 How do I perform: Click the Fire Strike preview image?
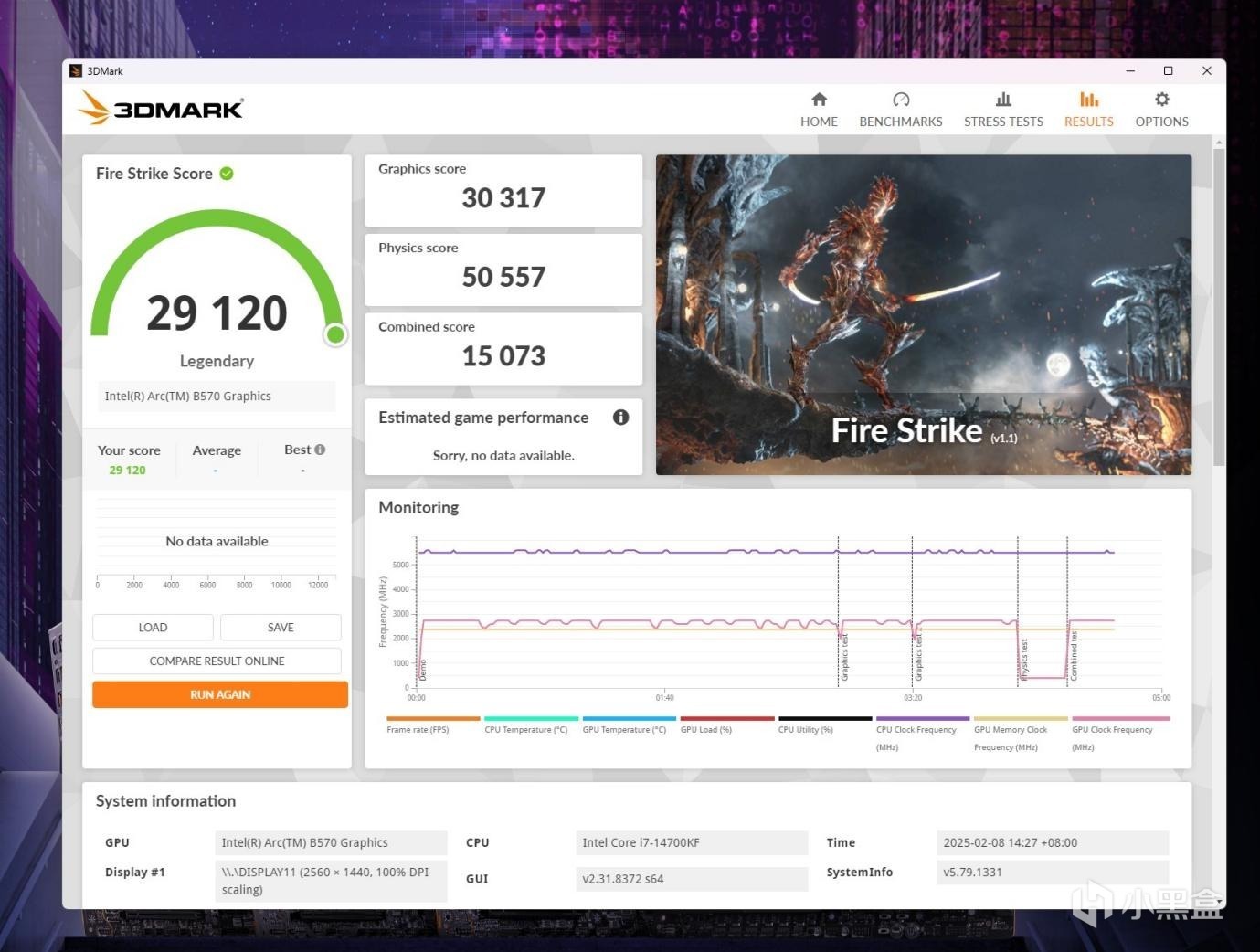pyautogui.click(x=924, y=314)
